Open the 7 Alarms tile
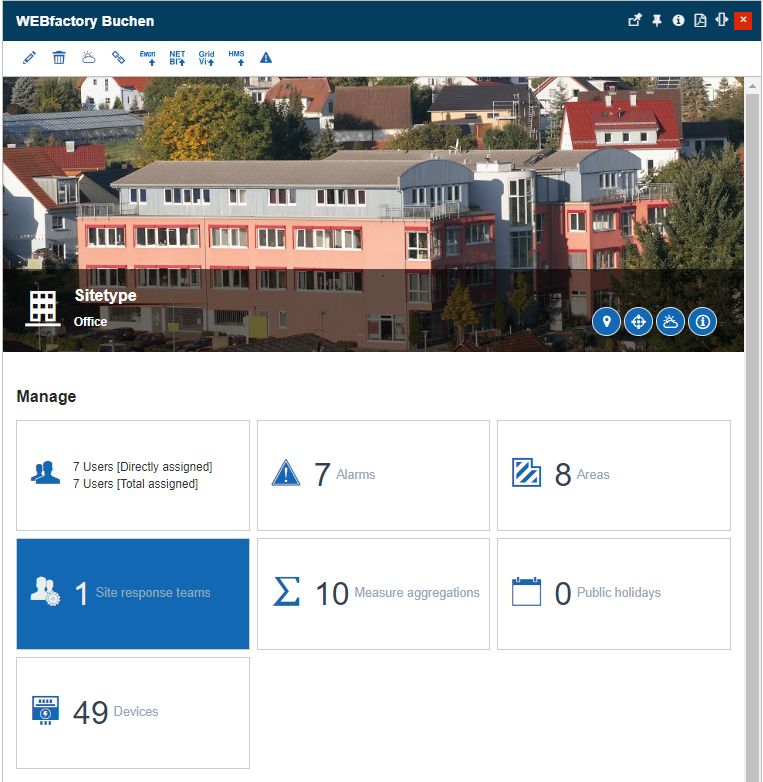The height and width of the screenshot is (782, 763). coord(373,475)
